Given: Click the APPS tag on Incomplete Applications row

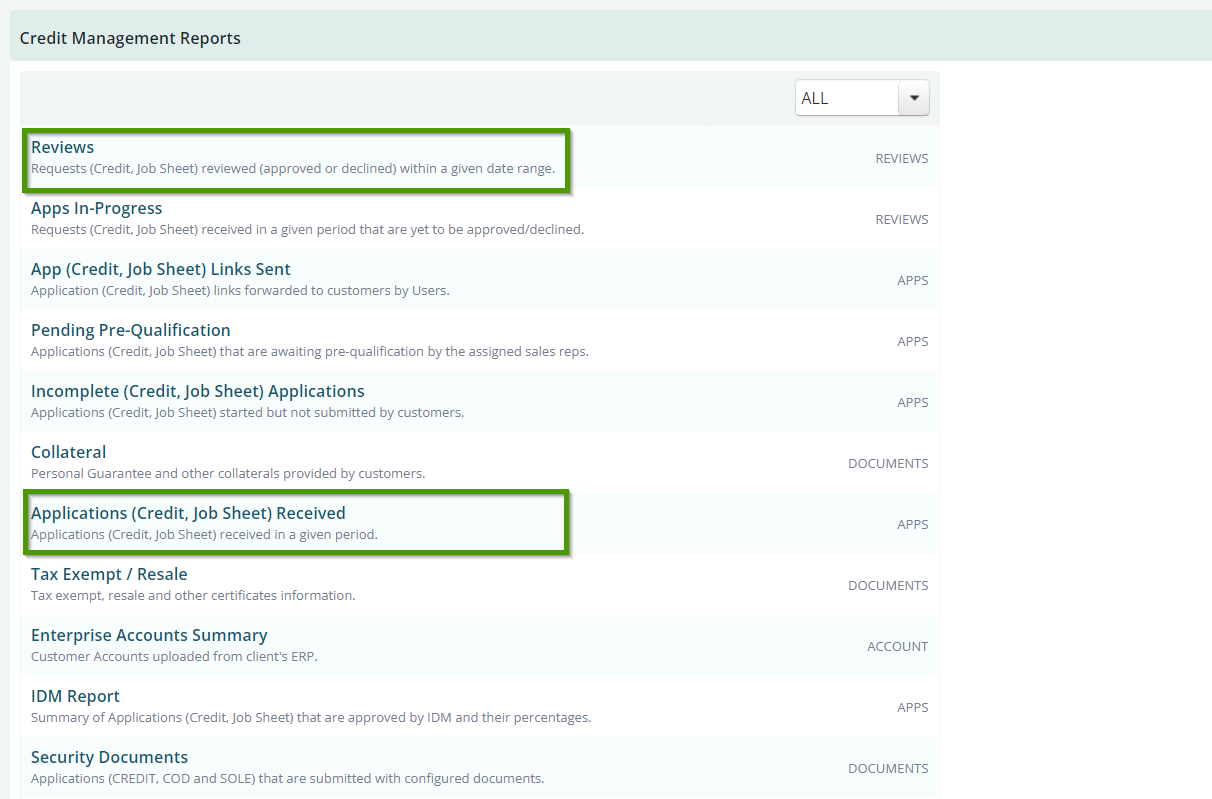Looking at the screenshot, I should tap(913, 402).
